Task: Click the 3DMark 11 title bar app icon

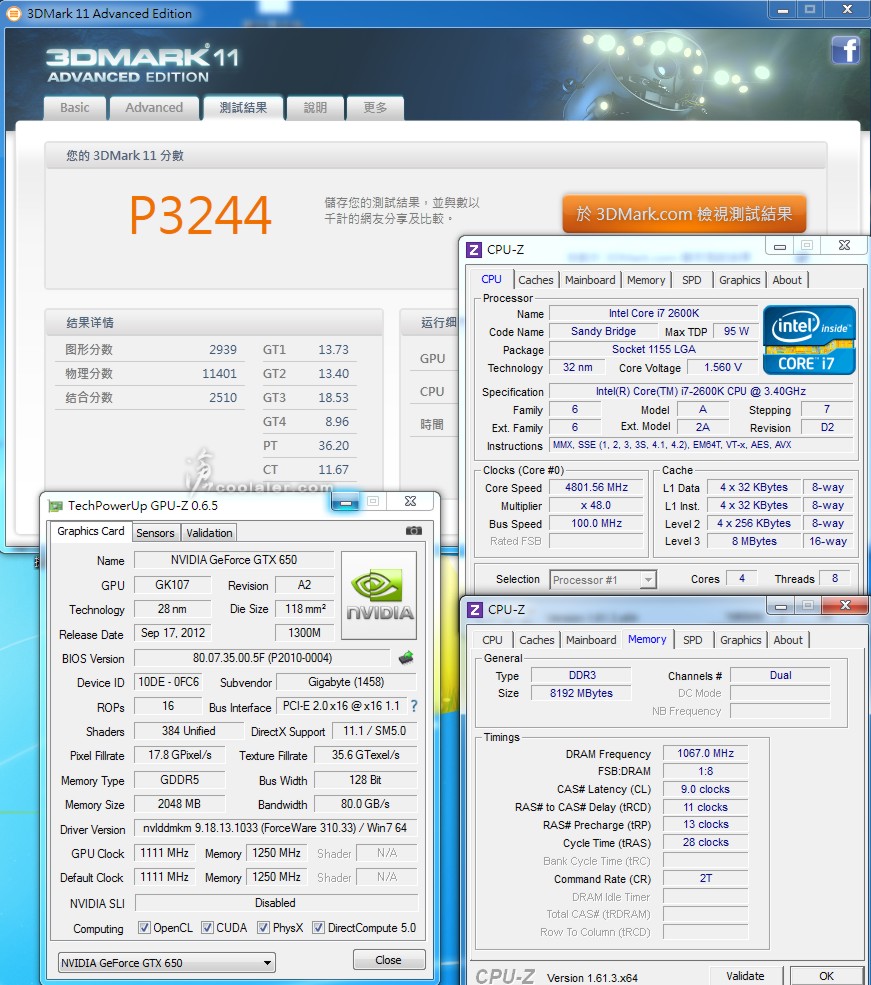Action: pos(13,13)
